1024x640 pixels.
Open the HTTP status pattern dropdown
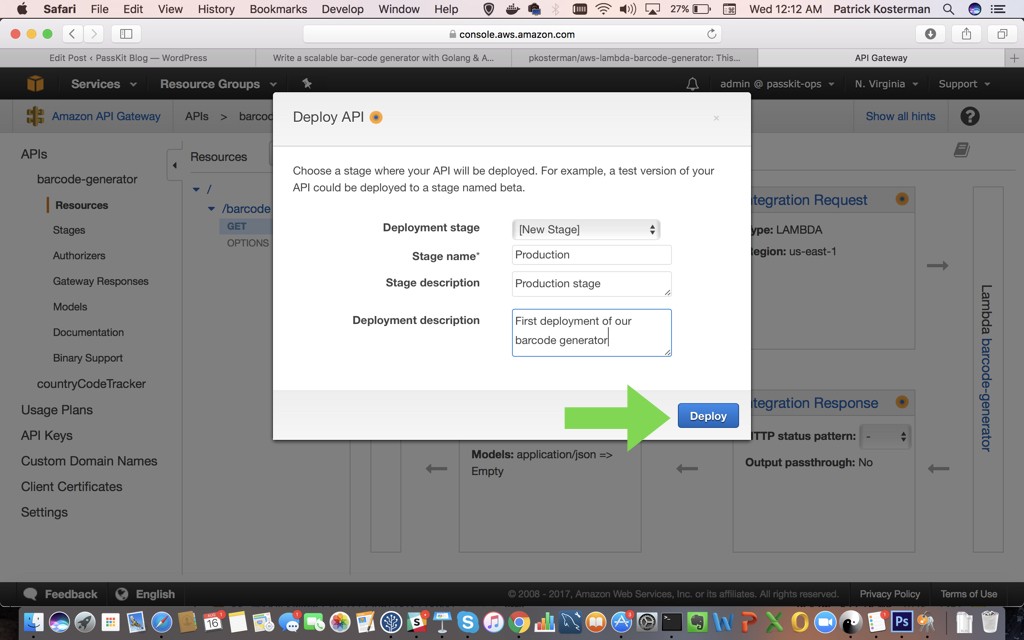point(885,436)
